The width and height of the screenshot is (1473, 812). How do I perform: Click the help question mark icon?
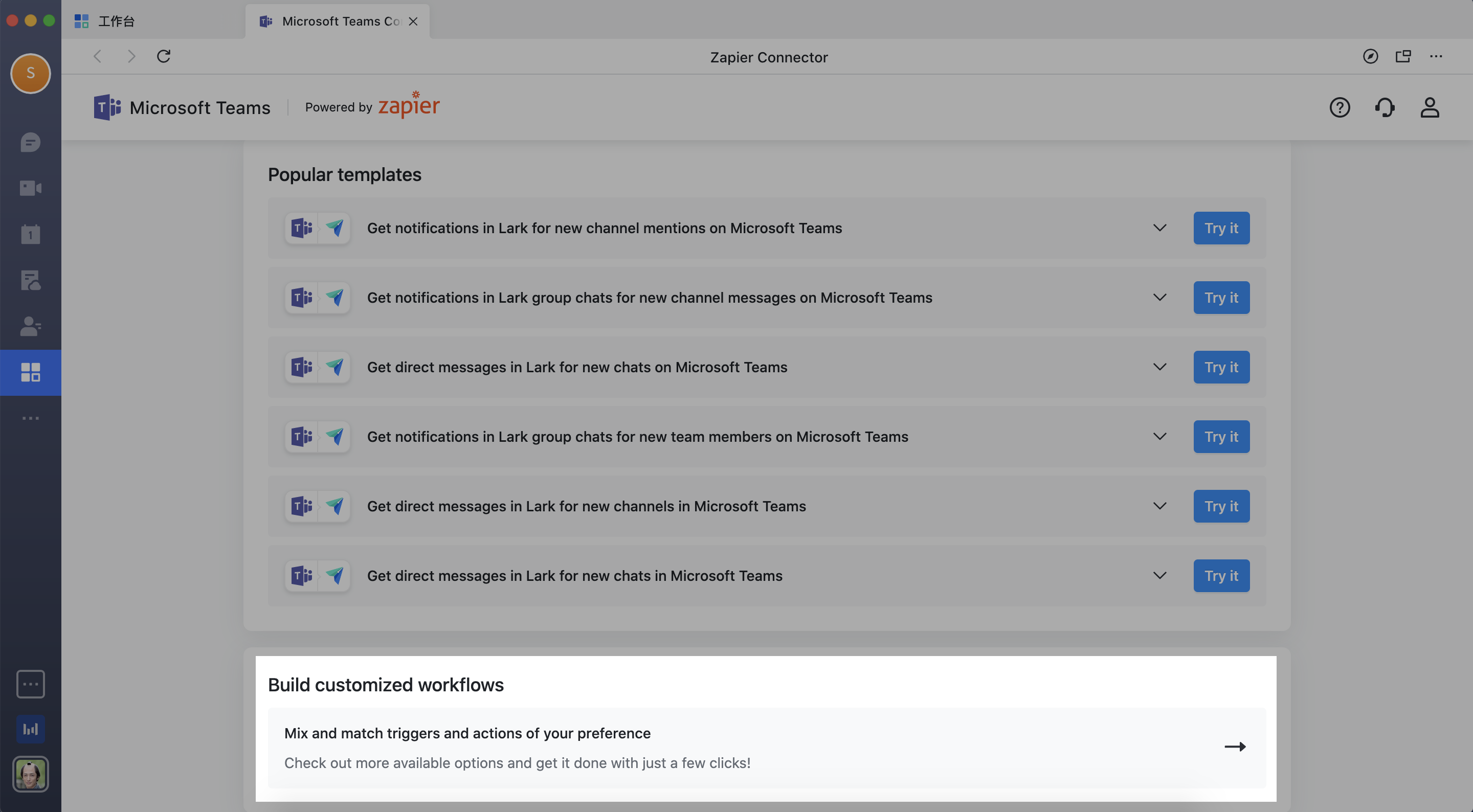click(x=1340, y=107)
